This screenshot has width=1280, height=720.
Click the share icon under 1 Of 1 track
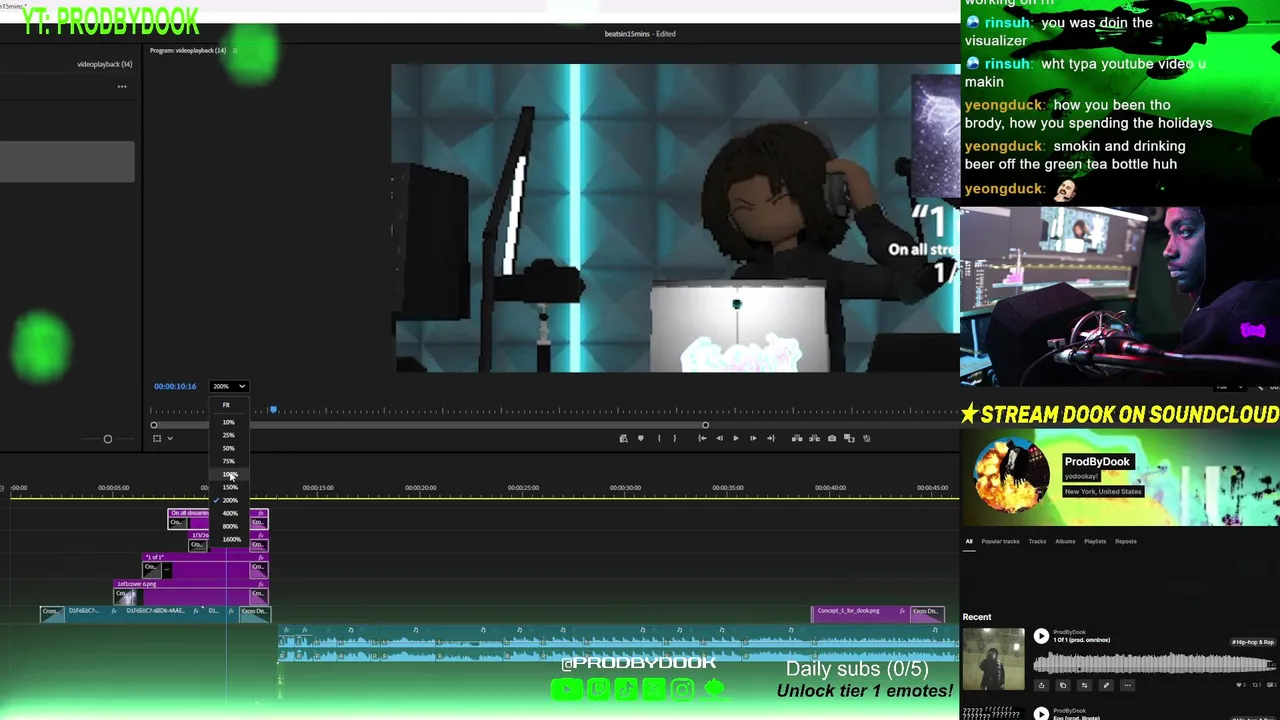pos(1041,685)
